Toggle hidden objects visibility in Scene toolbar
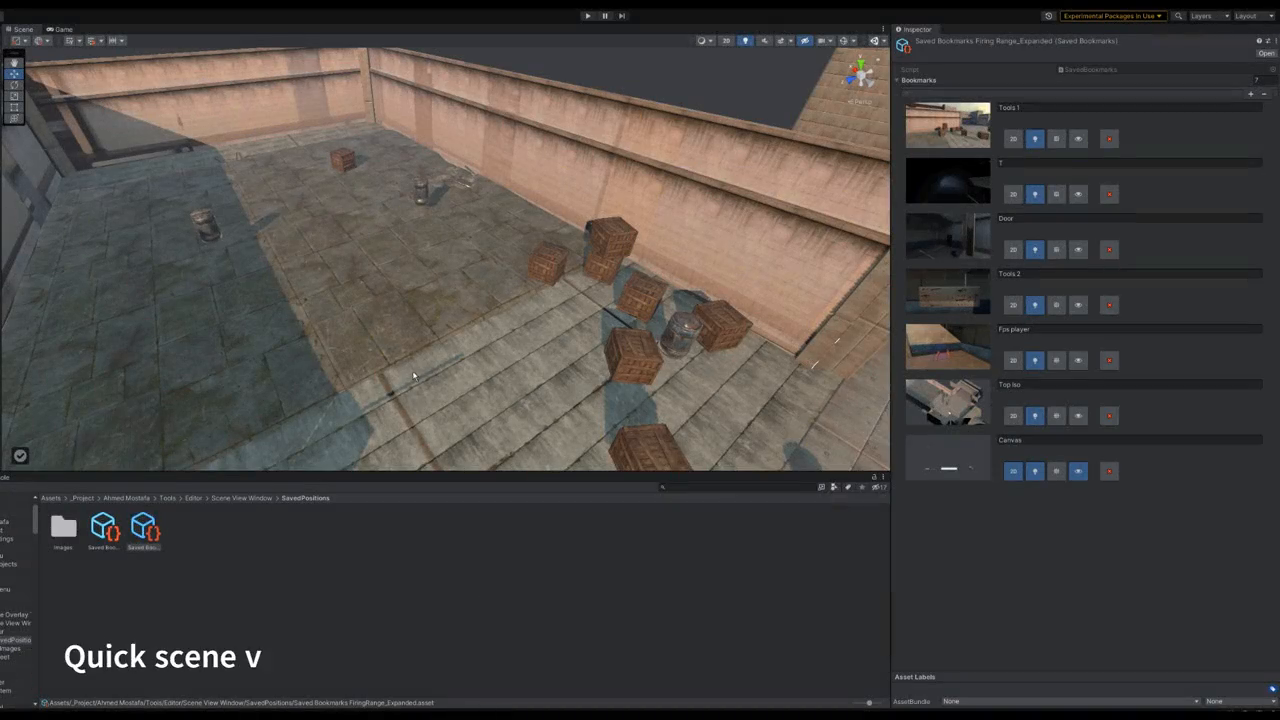This screenshot has height=720, width=1280. pos(805,41)
